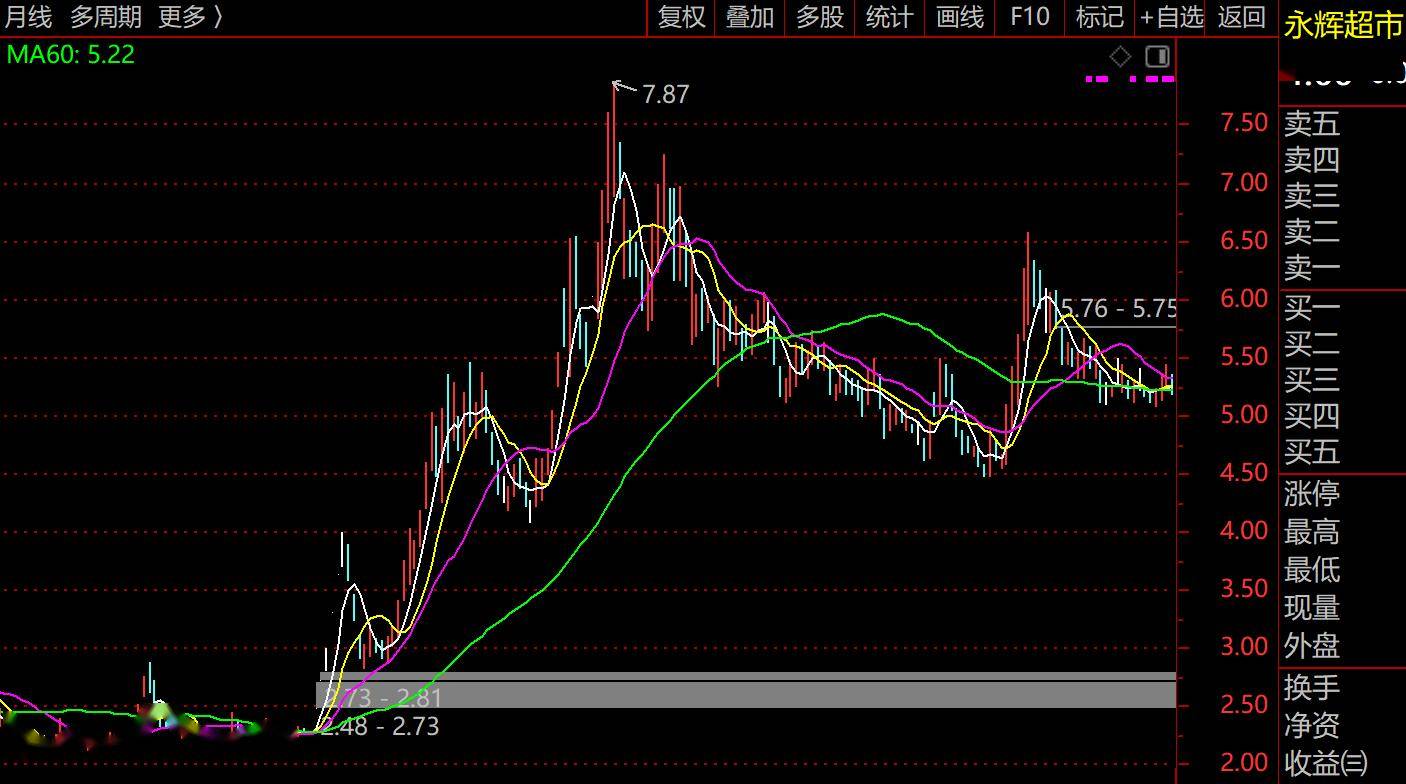
Task: Click the 叠加 overlay toolbar button
Action: click(x=750, y=17)
